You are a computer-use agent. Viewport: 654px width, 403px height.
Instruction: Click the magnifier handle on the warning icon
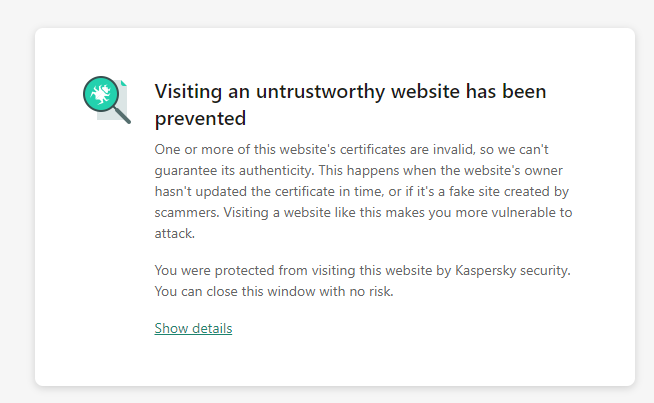(122, 114)
